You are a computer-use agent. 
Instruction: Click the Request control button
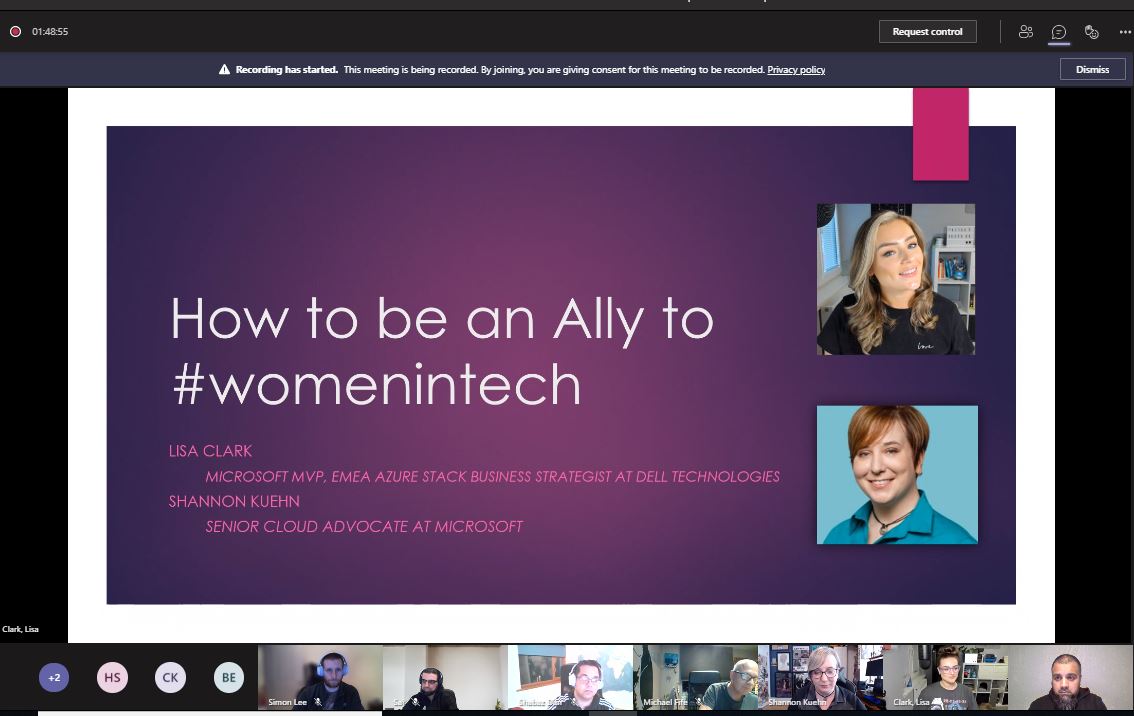(x=927, y=32)
